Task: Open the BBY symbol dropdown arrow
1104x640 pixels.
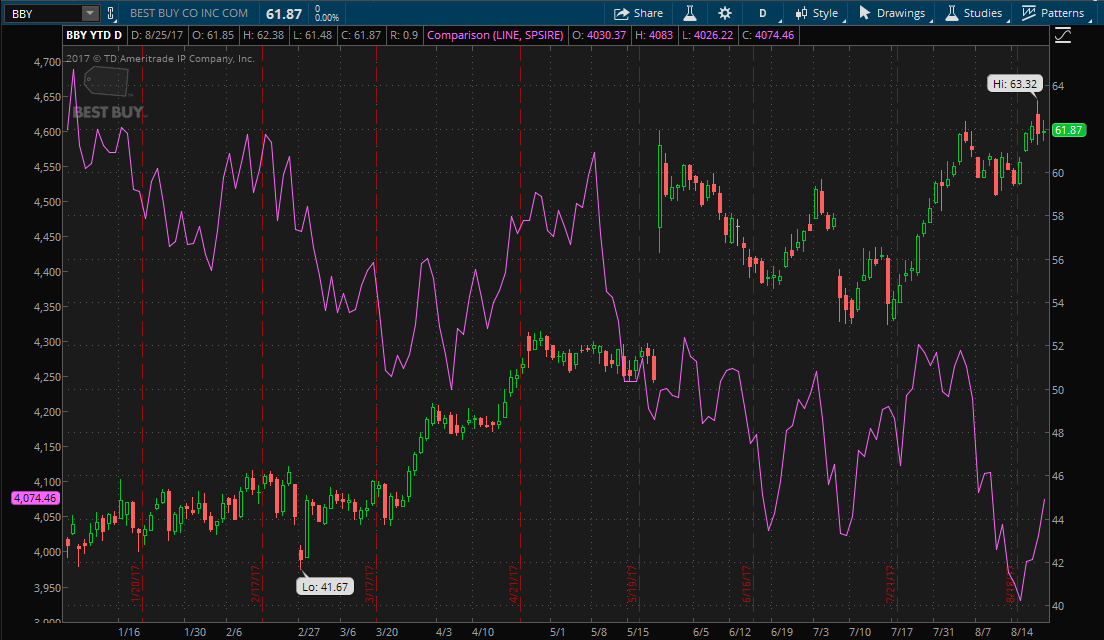Action: click(89, 13)
